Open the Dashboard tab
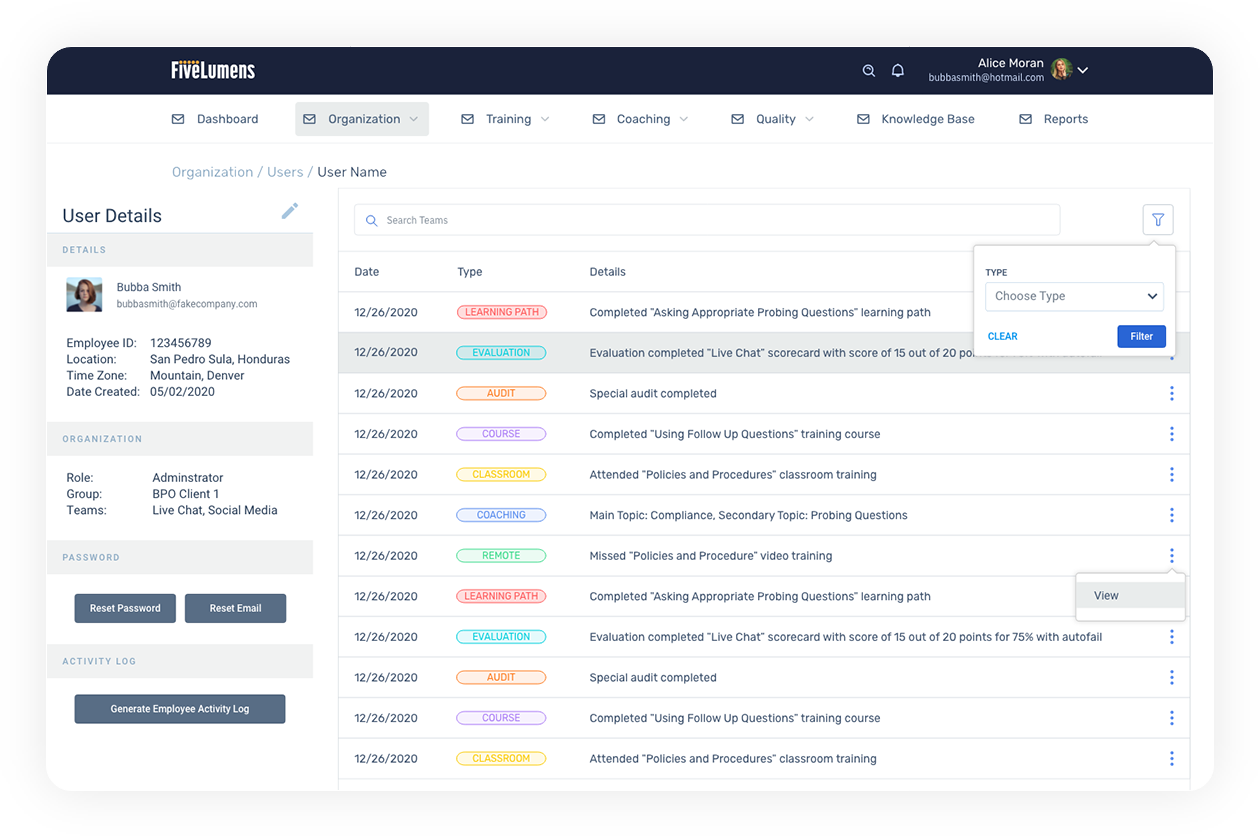The image size is (1260, 836). [227, 119]
